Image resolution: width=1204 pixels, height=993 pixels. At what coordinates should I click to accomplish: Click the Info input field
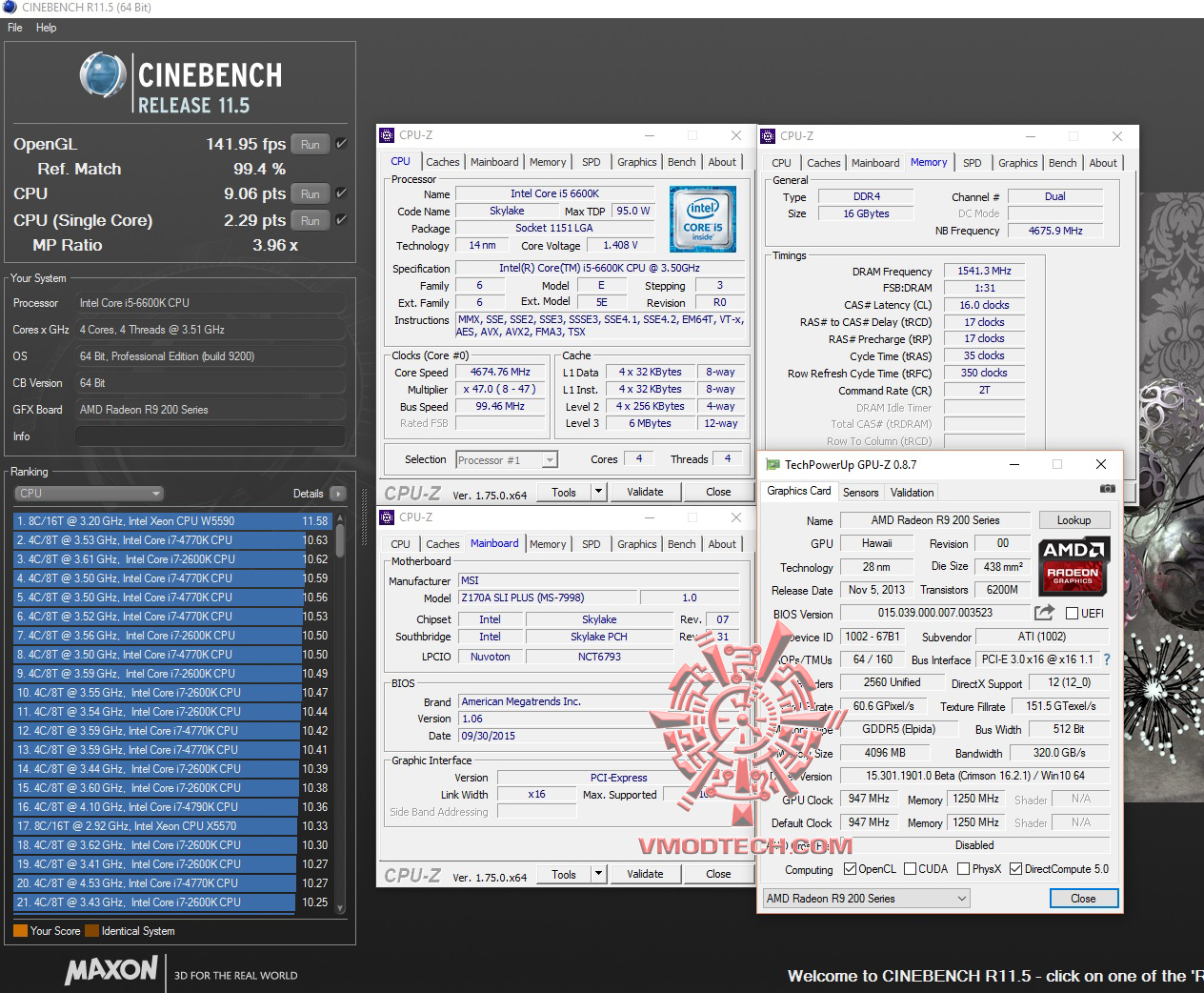[210, 436]
